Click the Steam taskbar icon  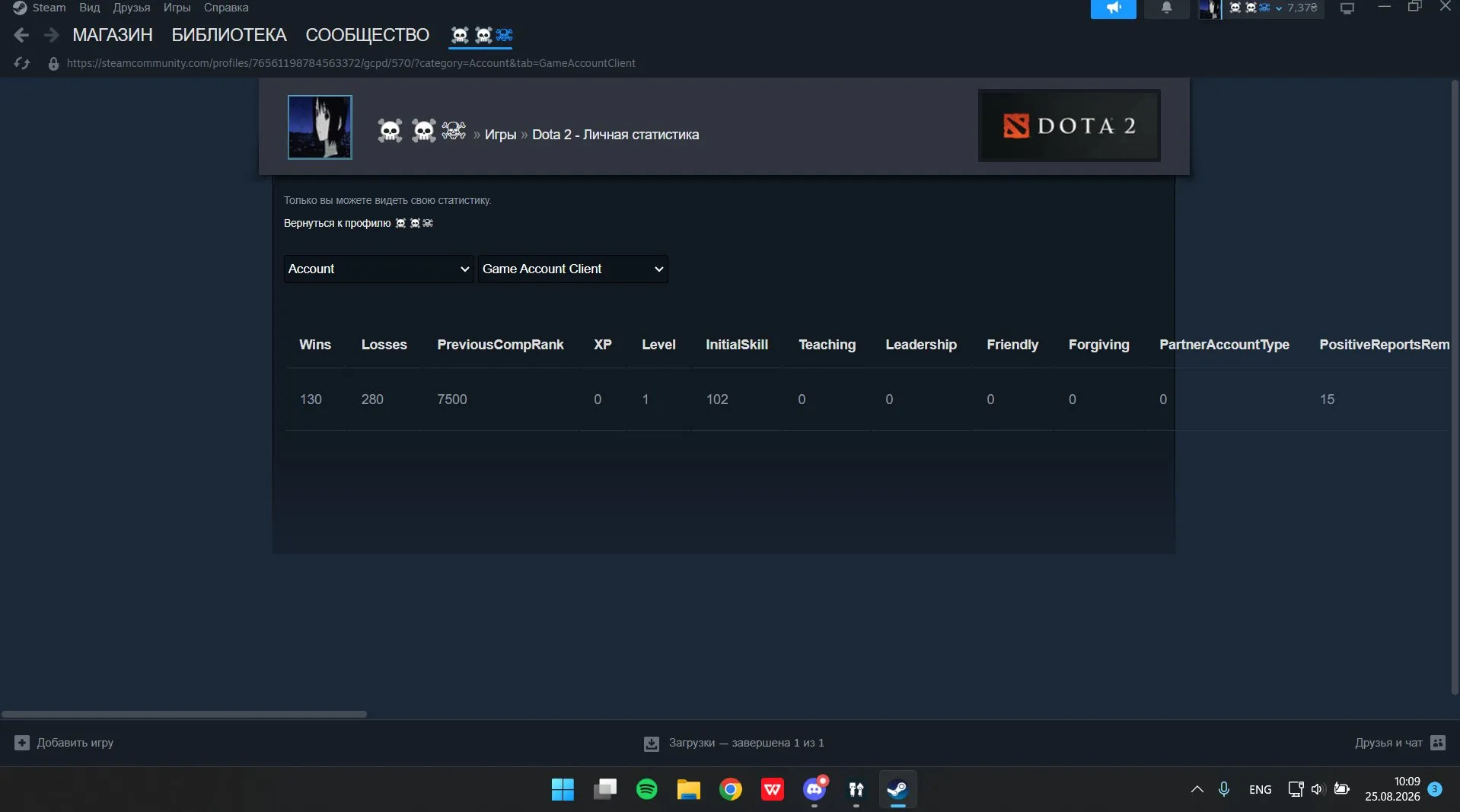click(898, 789)
